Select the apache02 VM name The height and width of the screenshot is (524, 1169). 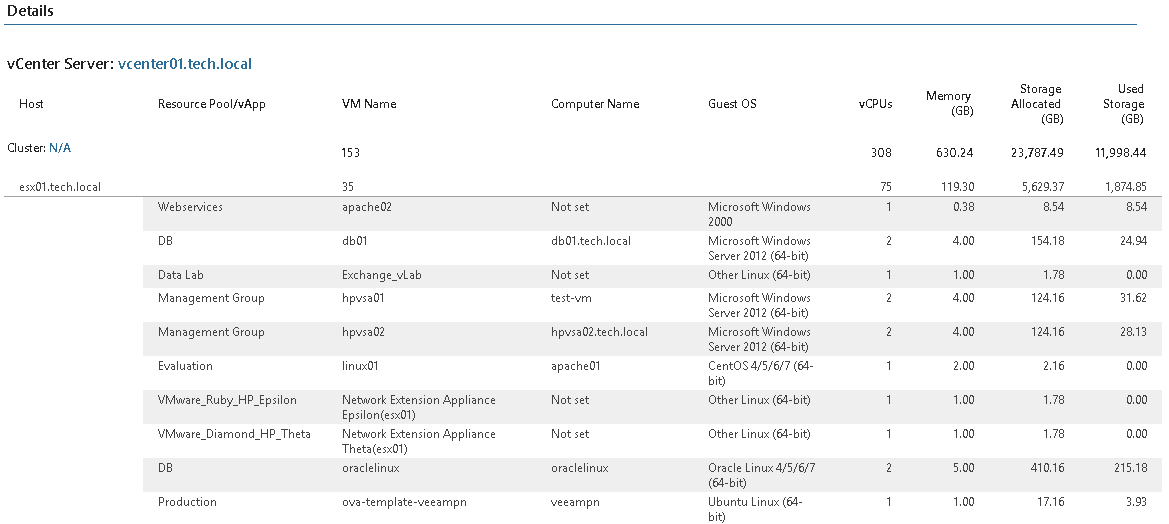click(368, 207)
